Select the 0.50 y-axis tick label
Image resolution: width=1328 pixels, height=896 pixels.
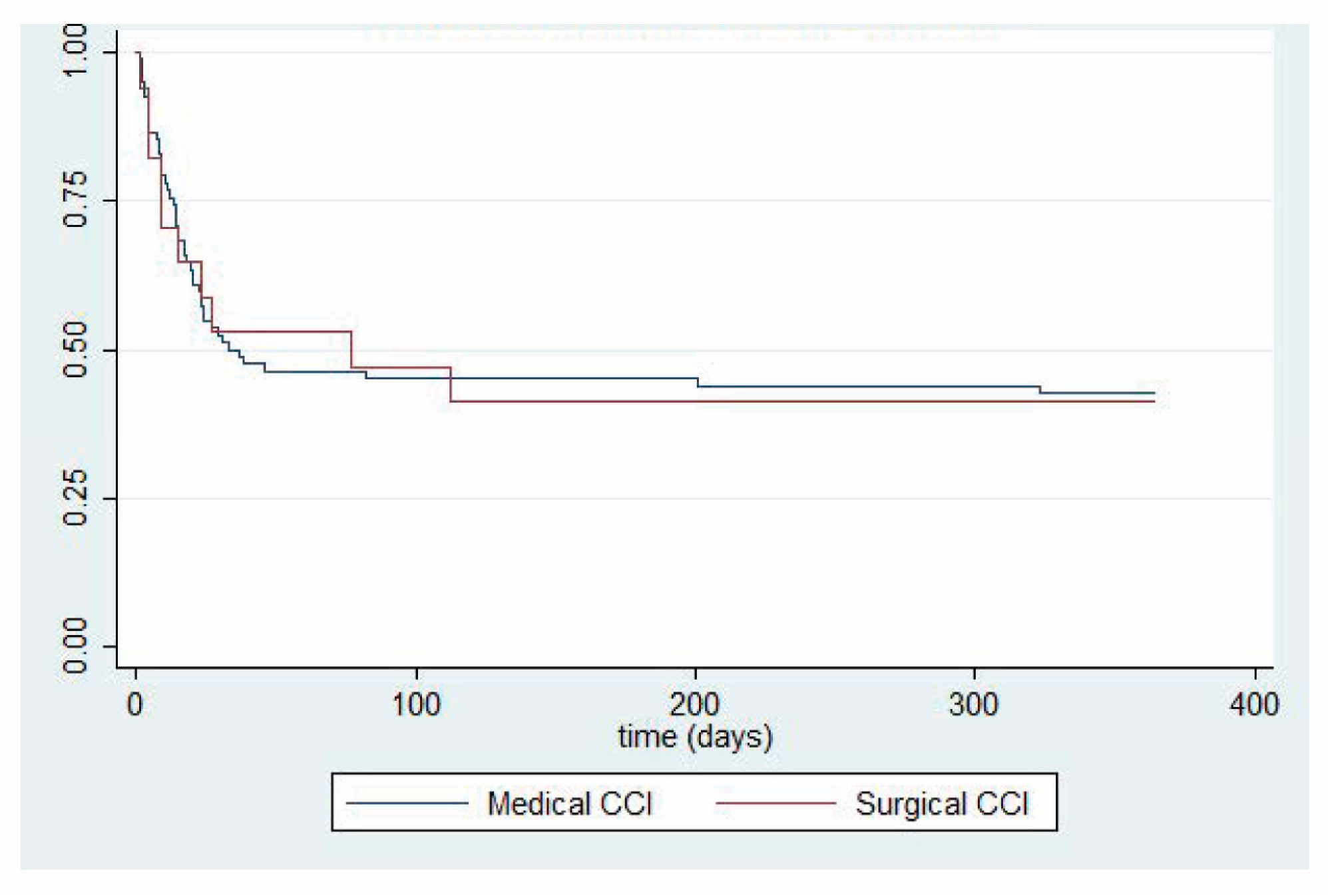tap(75, 349)
